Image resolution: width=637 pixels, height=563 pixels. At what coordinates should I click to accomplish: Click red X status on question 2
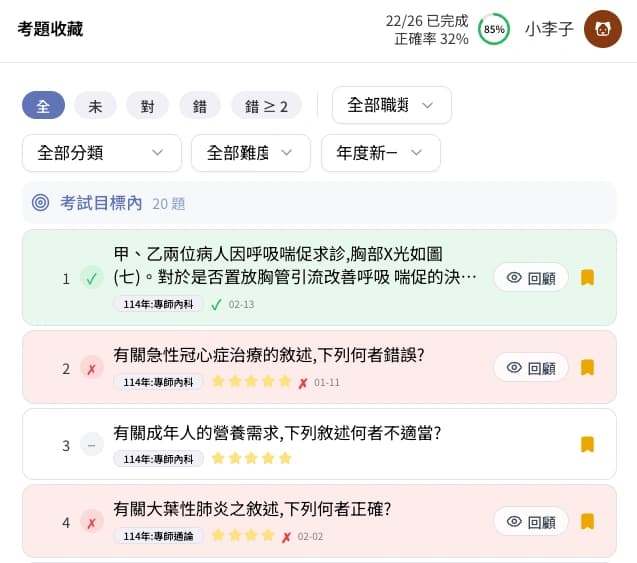[92, 368]
